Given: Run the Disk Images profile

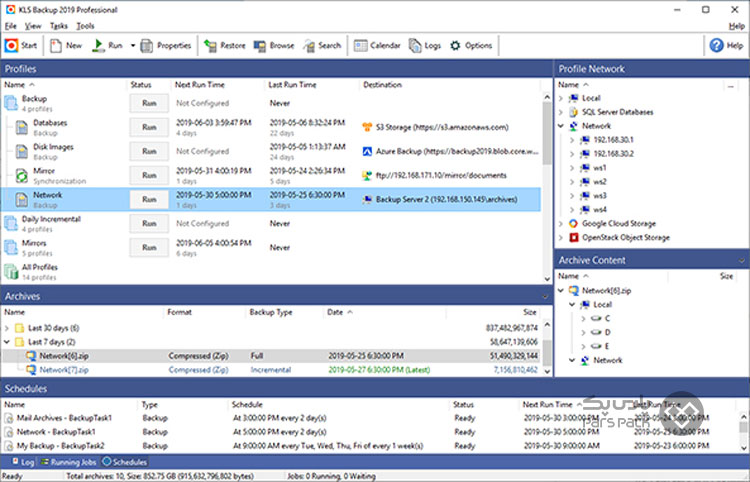Looking at the screenshot, I should click(149, 151).
